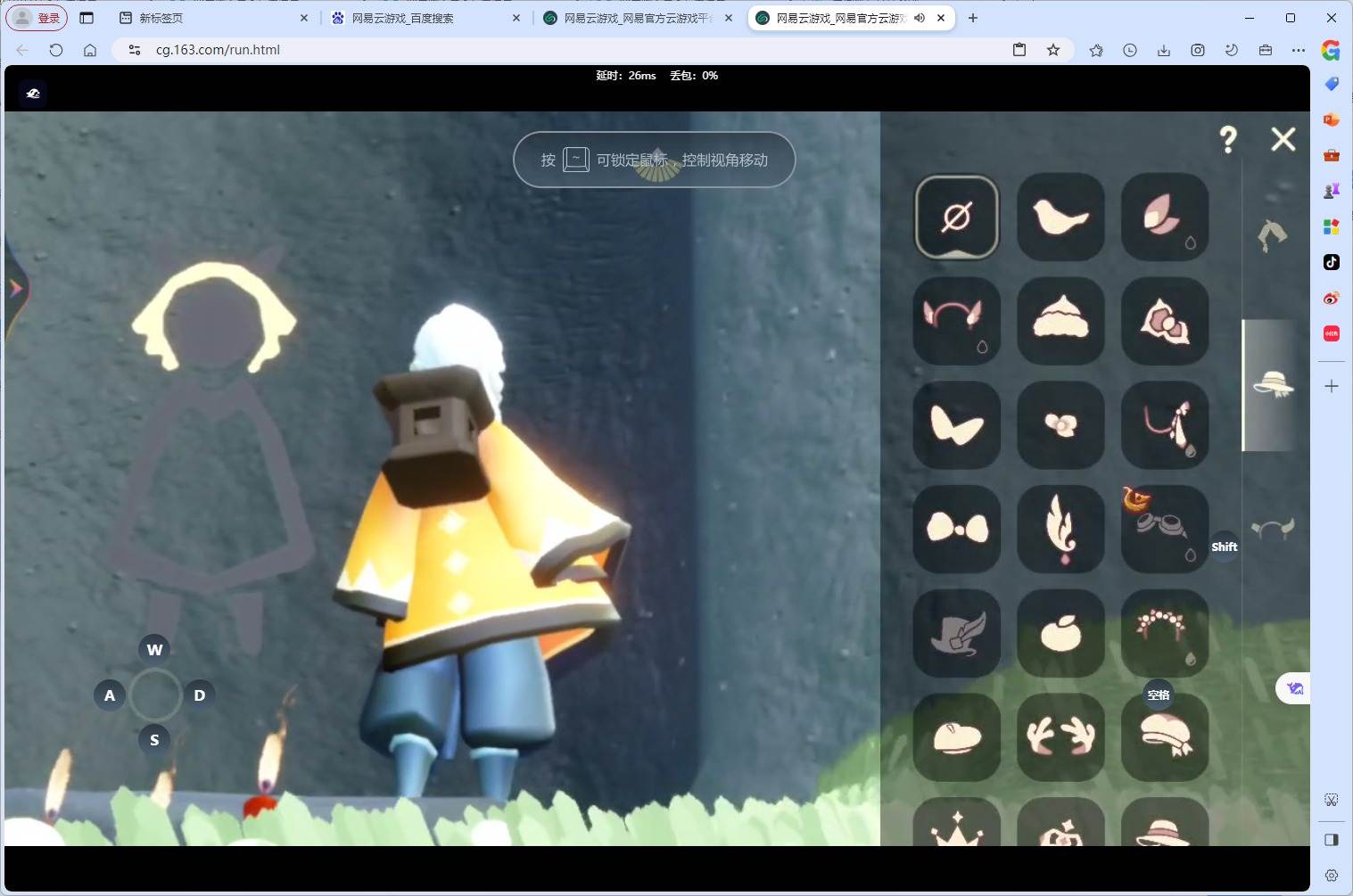Equip the antlers accessory

pyautogui.click(x=1060, y=737)
